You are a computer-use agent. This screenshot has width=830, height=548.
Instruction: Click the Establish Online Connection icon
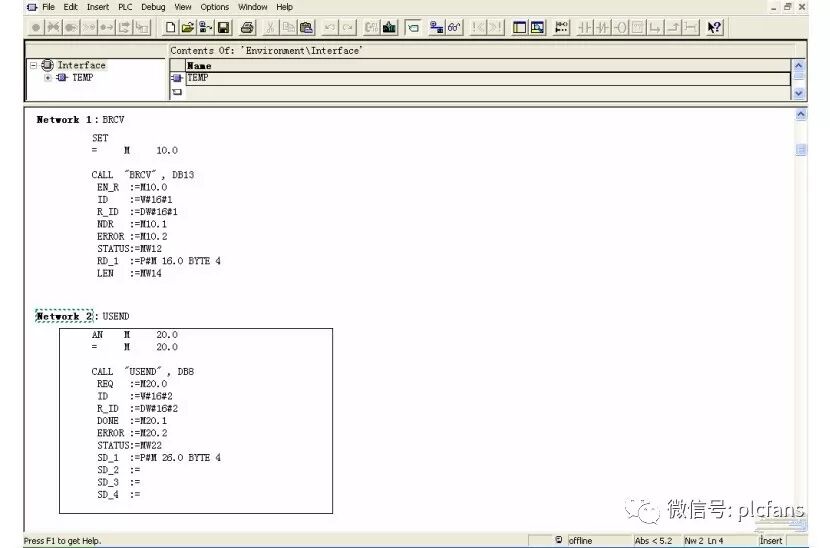tap(436, 27)
